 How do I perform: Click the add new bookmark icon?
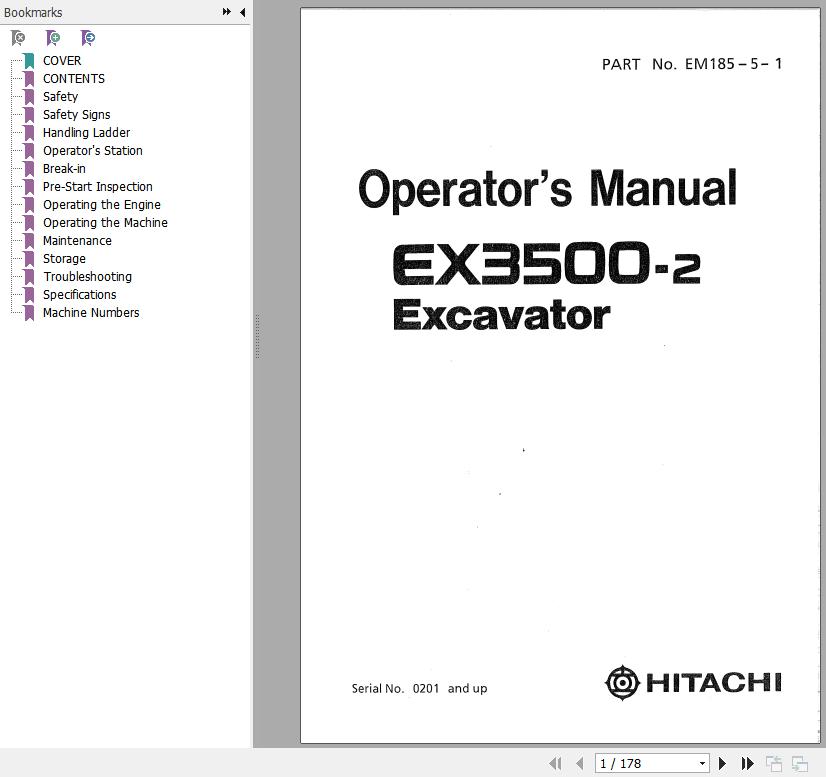(53, 37)
